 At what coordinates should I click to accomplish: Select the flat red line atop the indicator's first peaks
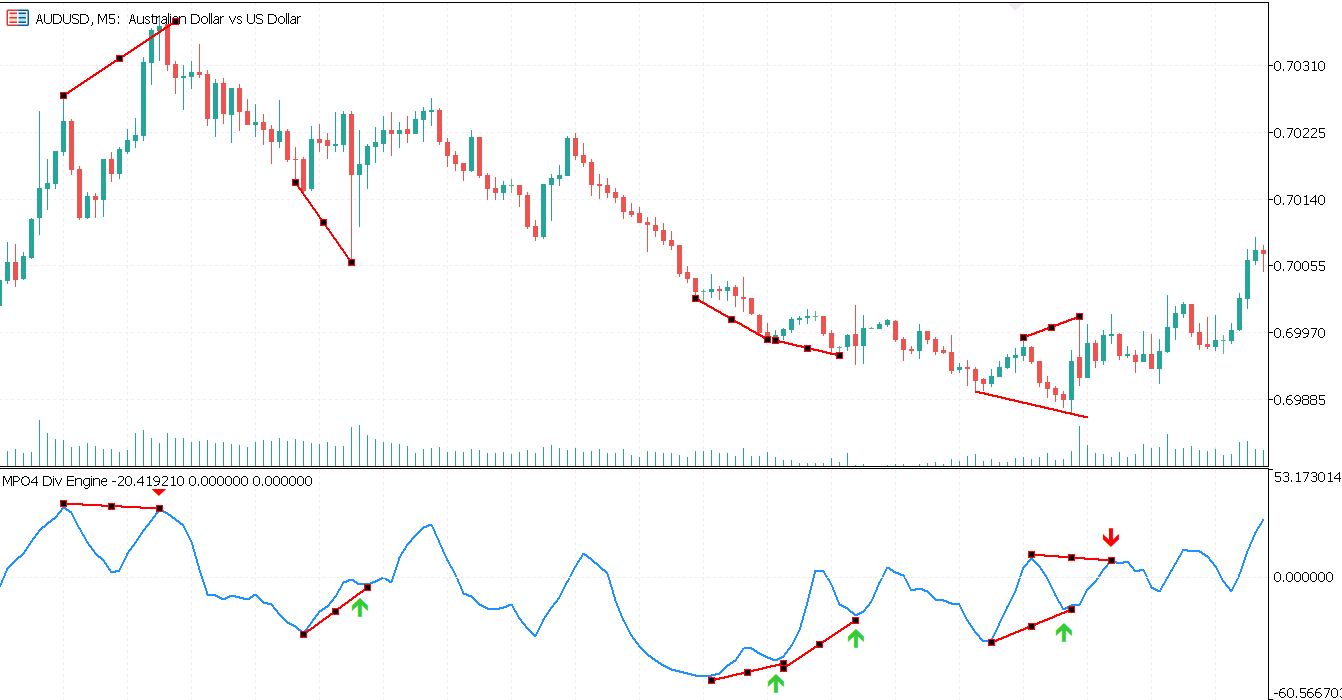111,506
